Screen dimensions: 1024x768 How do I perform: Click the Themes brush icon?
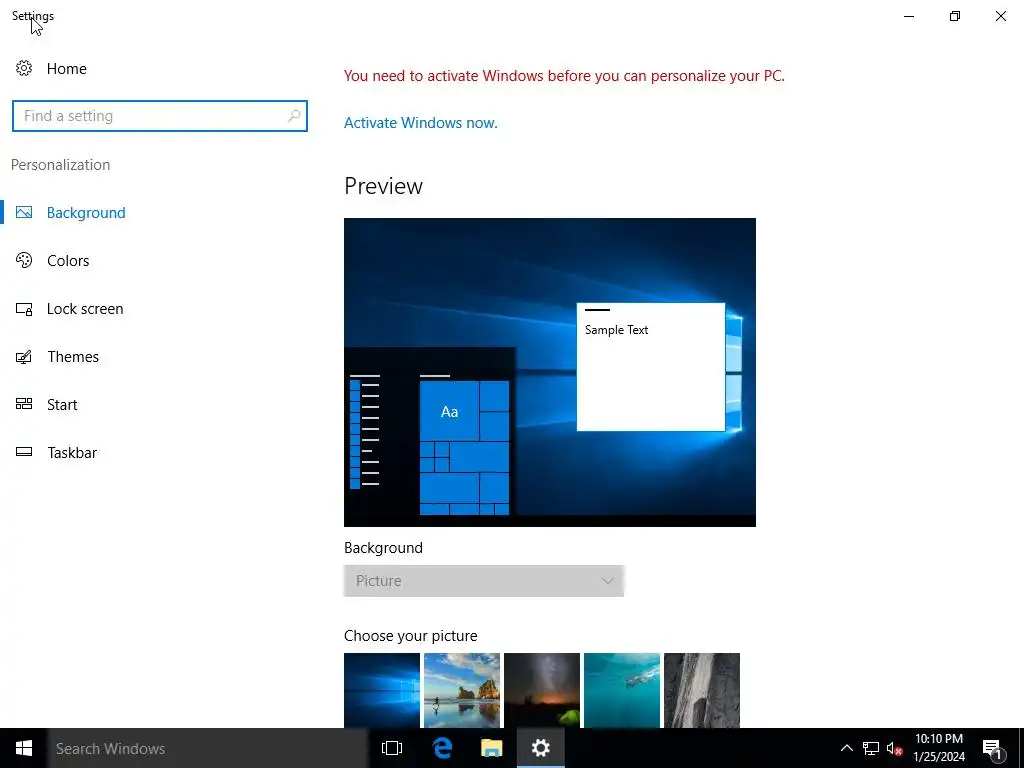[x=24, y=357]
